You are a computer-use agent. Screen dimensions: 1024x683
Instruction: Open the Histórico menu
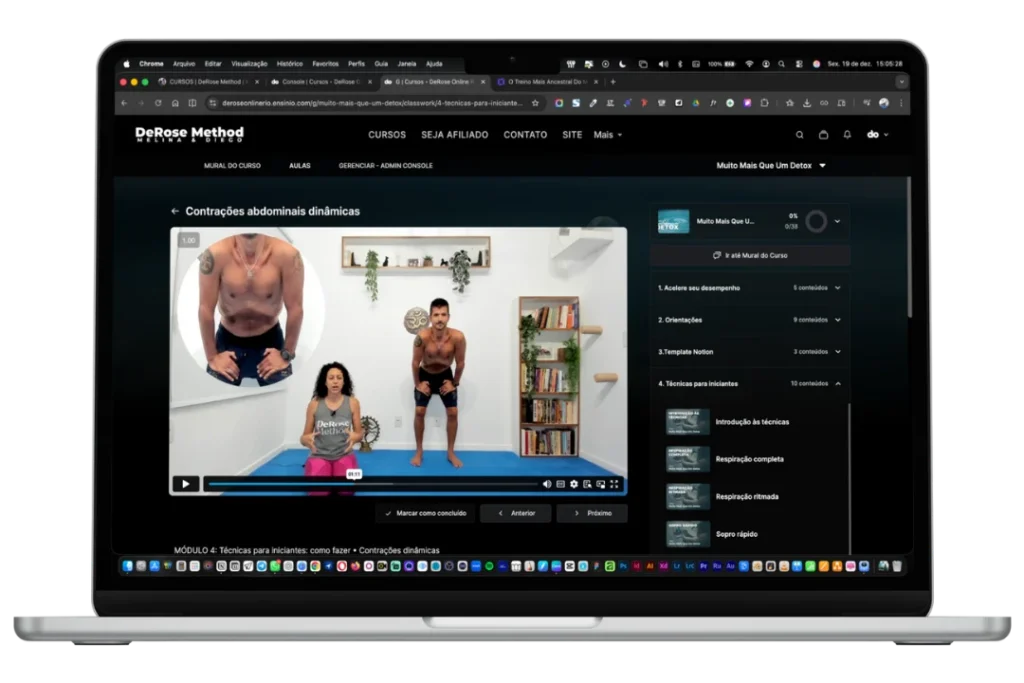(x=289, y=64)
